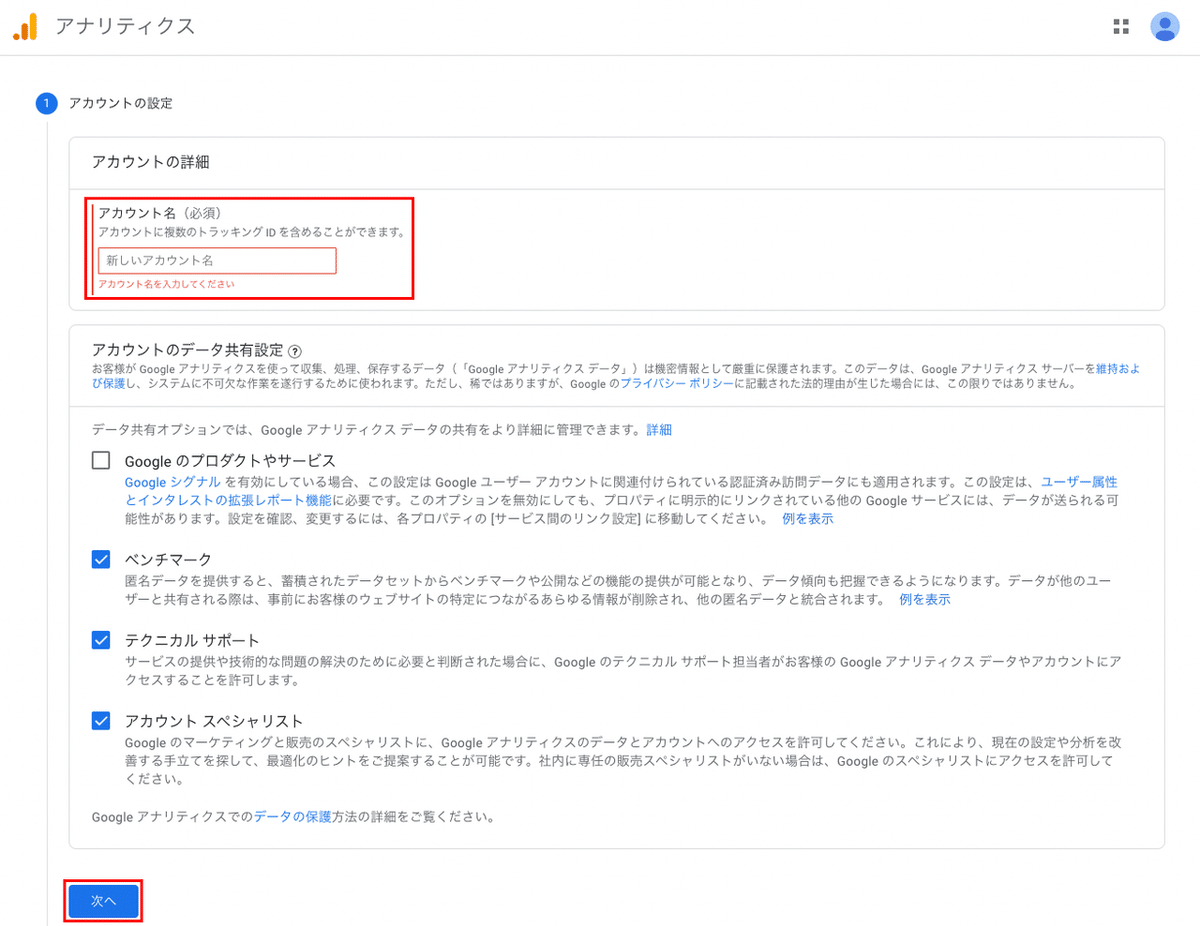
Task: Click the アカウント スペシャリスト label text
Action: 214,722
